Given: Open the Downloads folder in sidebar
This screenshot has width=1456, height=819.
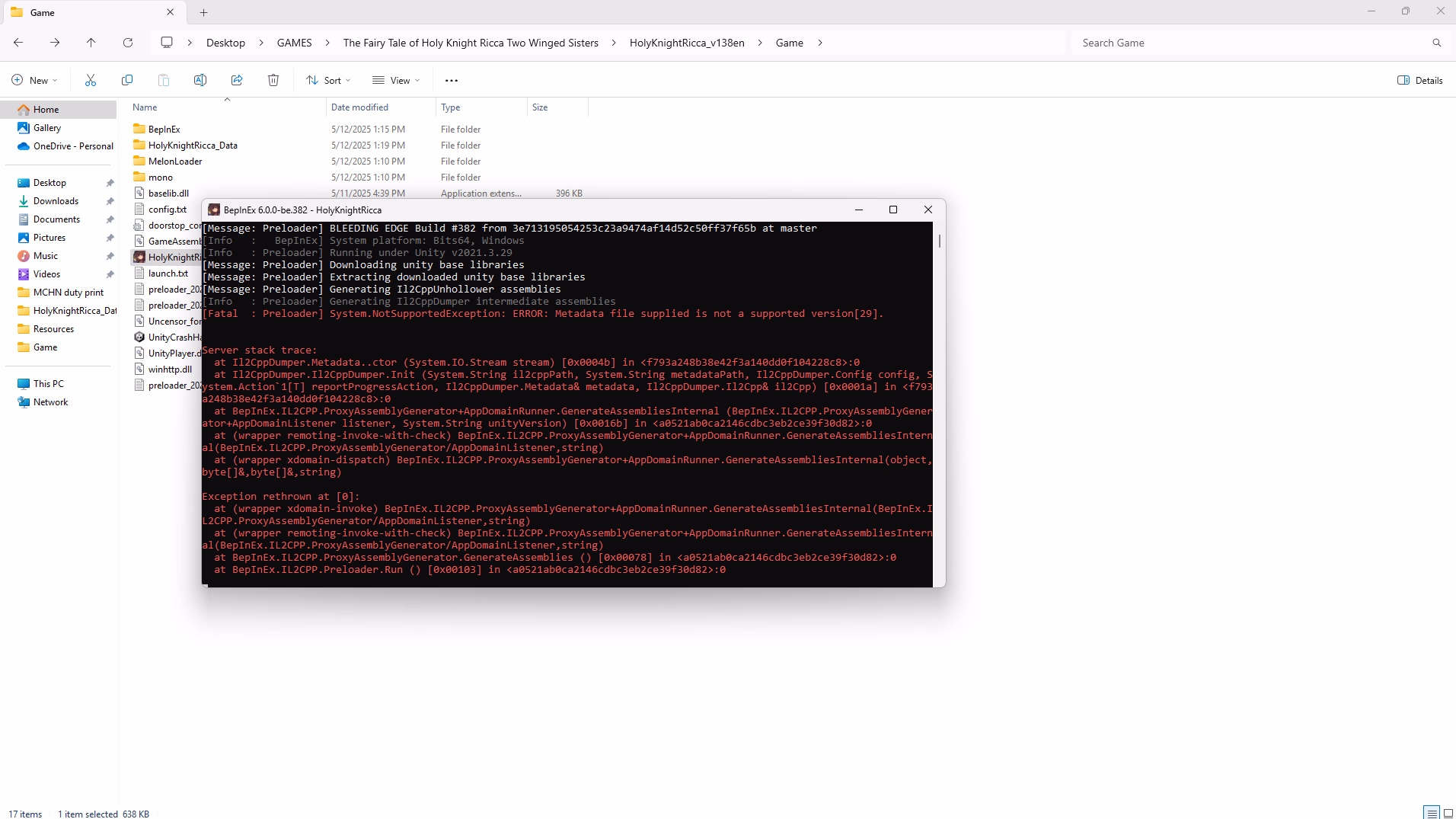Looking at the screenshot, I should coord(56,201).
